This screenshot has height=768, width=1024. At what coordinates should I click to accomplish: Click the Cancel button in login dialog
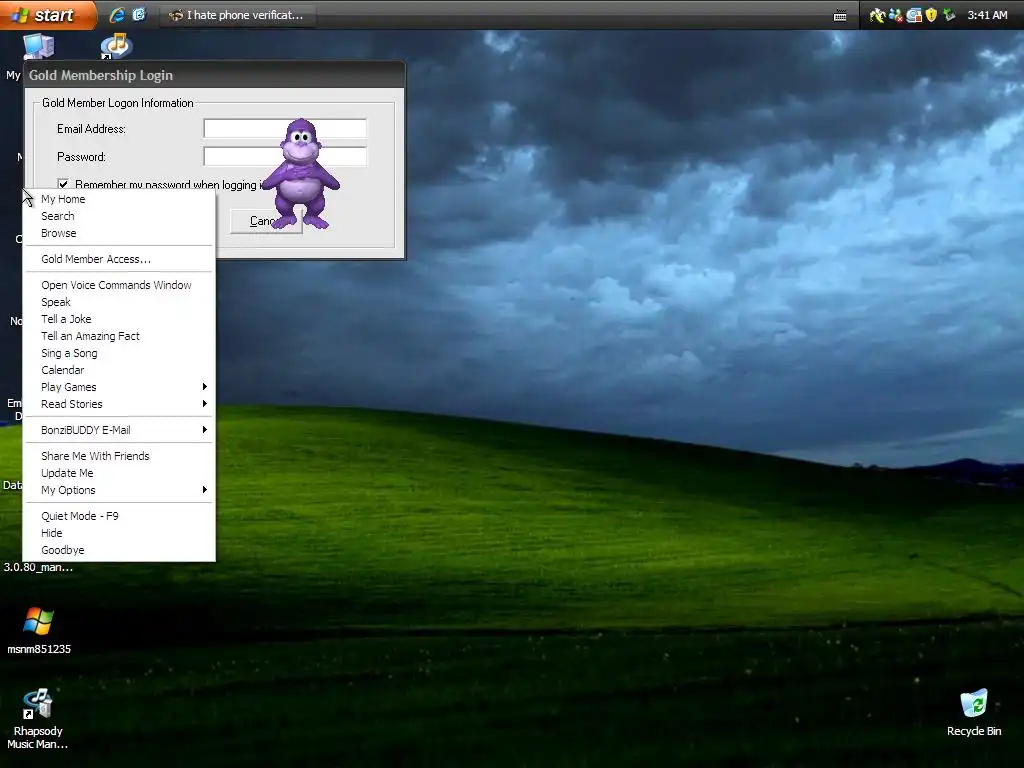point(266,221)
